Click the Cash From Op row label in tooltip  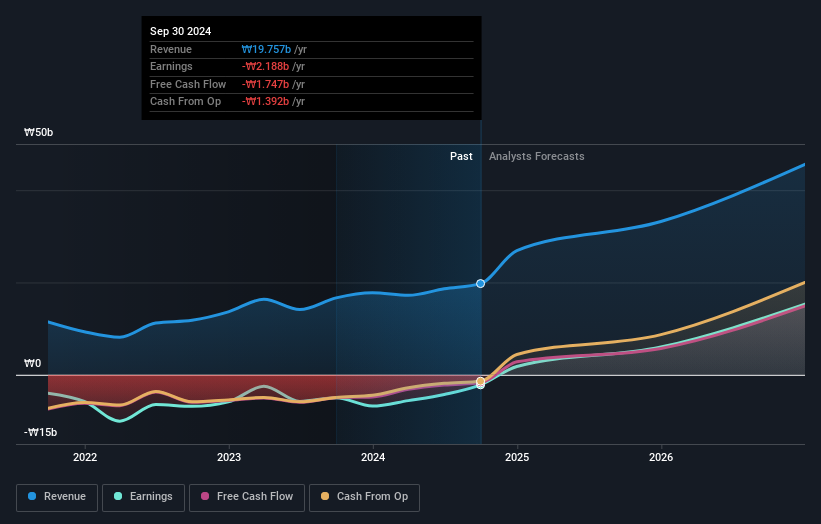point(185,102)
